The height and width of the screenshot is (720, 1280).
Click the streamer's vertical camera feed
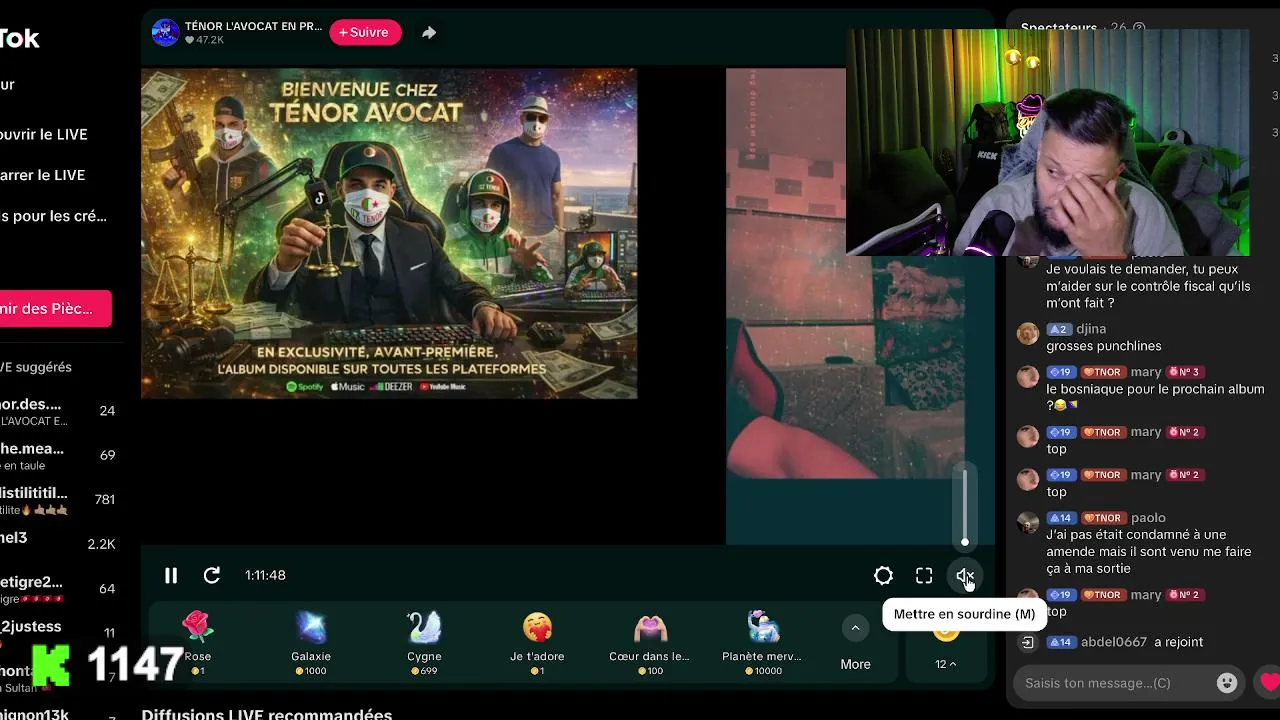(845, 305)
